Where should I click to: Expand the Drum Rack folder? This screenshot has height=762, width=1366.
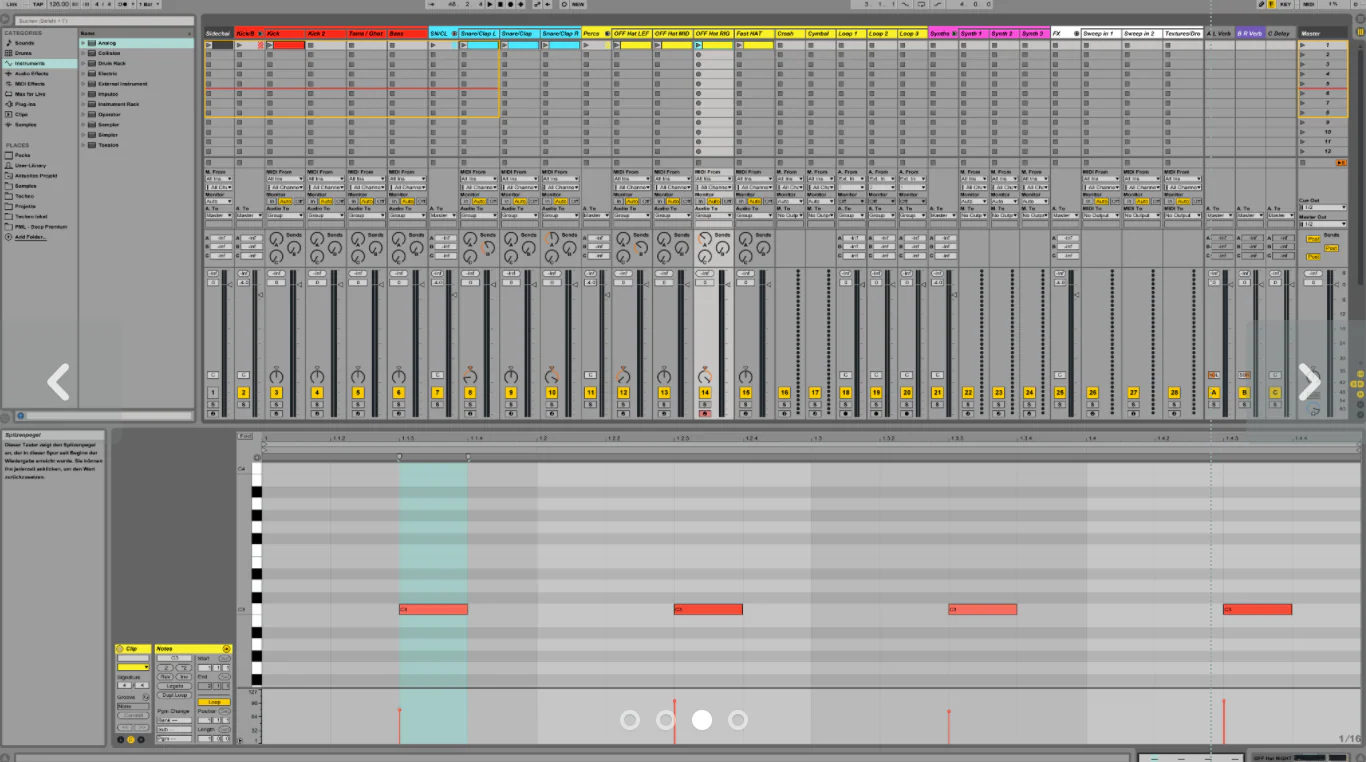point(84,63)
